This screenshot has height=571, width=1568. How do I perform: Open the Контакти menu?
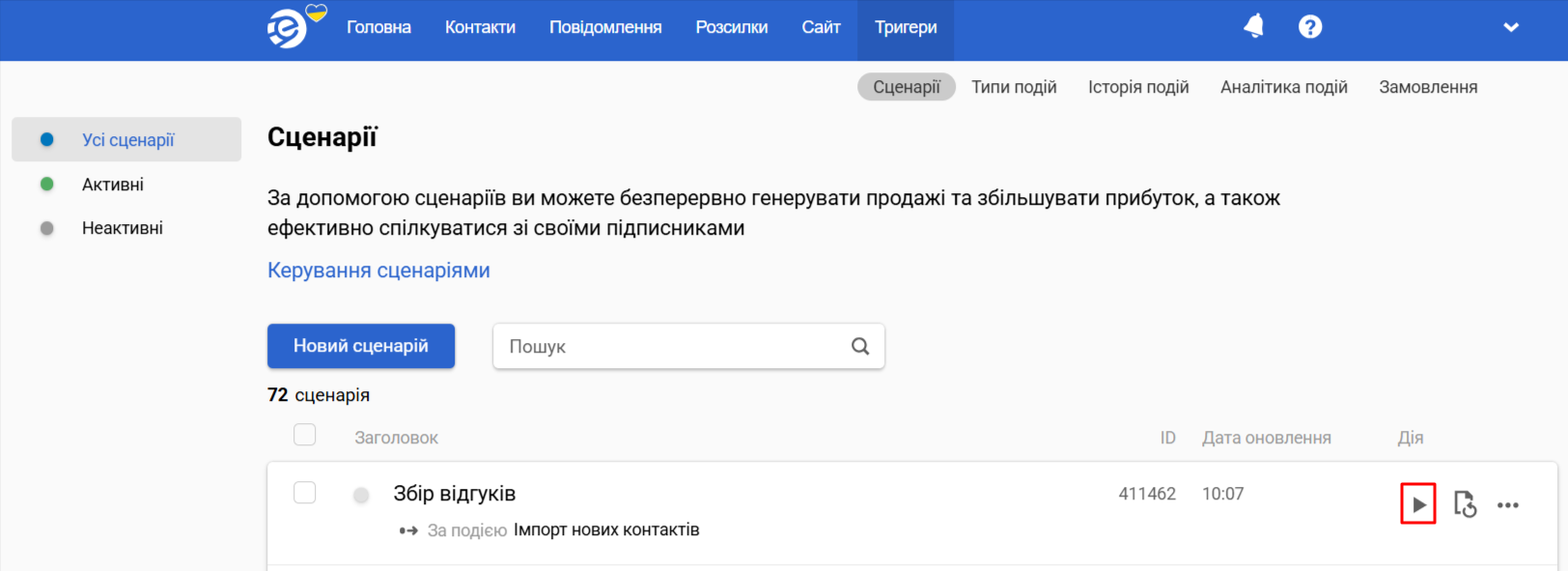tap(480, 27)
